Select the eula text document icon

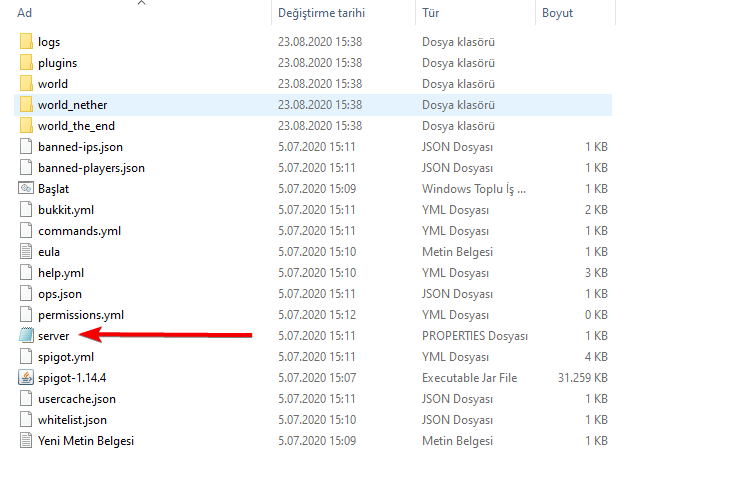point(26,252)
